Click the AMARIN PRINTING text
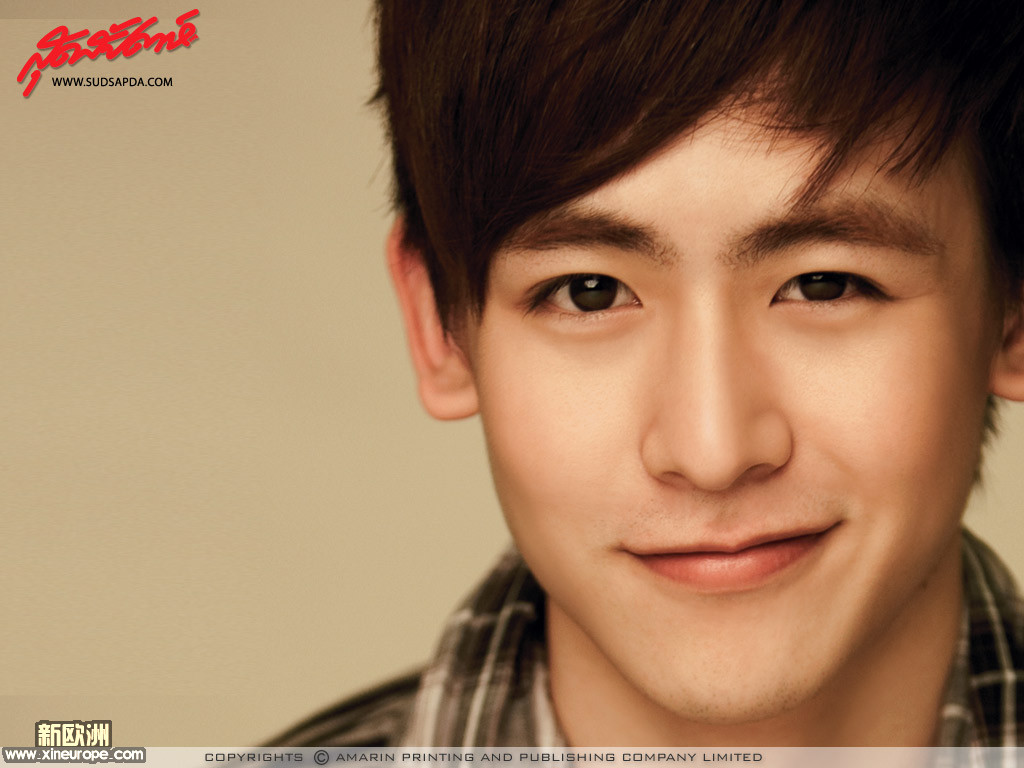This screenshot has width=1024, height=768. pos(410,758)
